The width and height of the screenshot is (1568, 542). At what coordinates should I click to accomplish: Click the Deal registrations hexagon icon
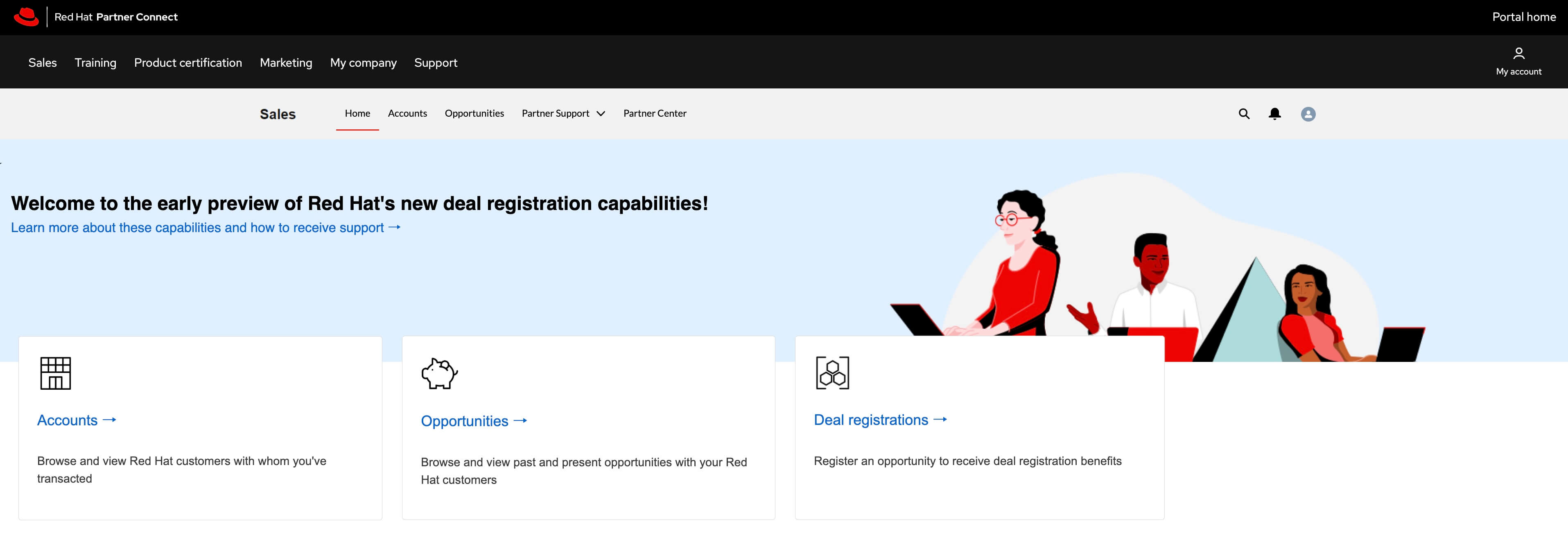coord(832,373)
